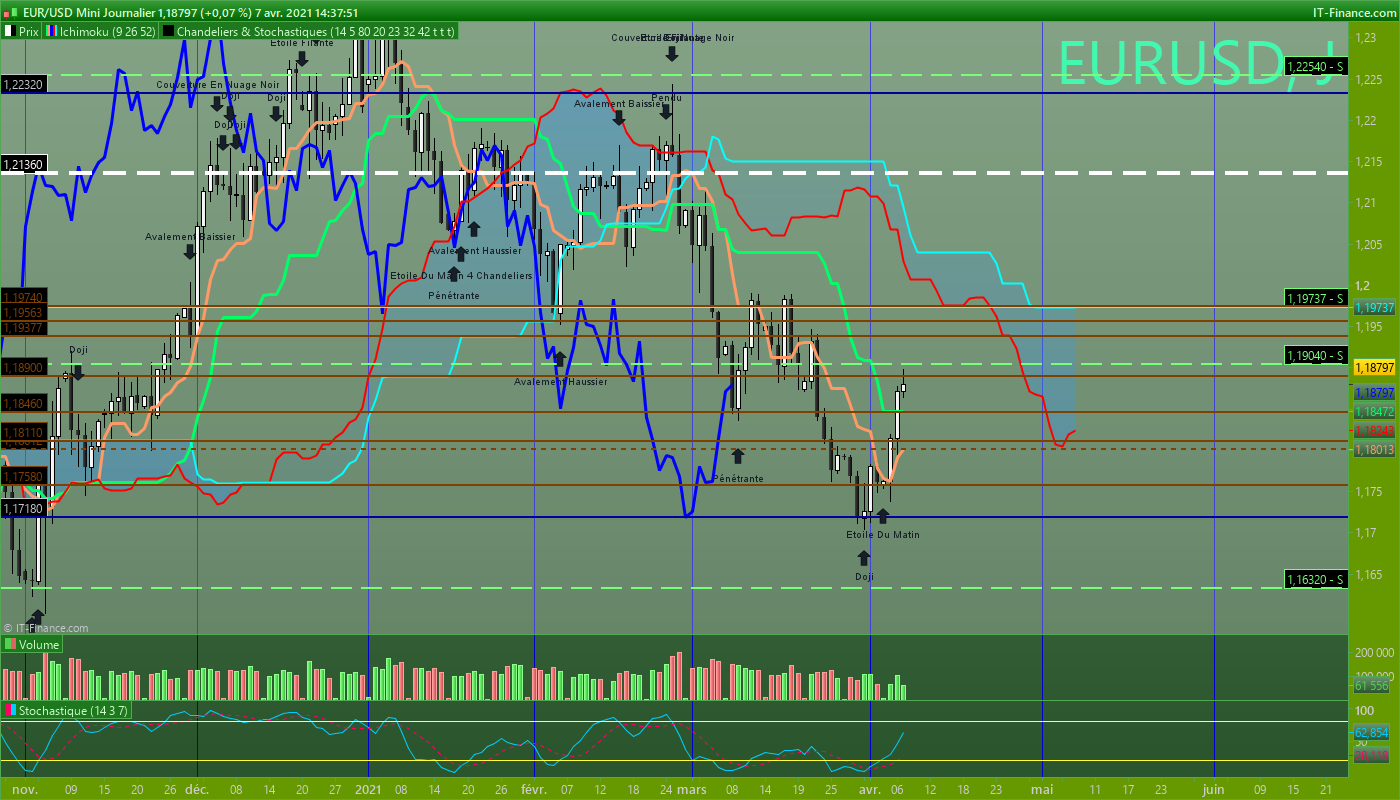This screenshot has height=800, width=1400.
Task: Click the candlestick icon beside EUR/USD title
Action: coord(11,12)
